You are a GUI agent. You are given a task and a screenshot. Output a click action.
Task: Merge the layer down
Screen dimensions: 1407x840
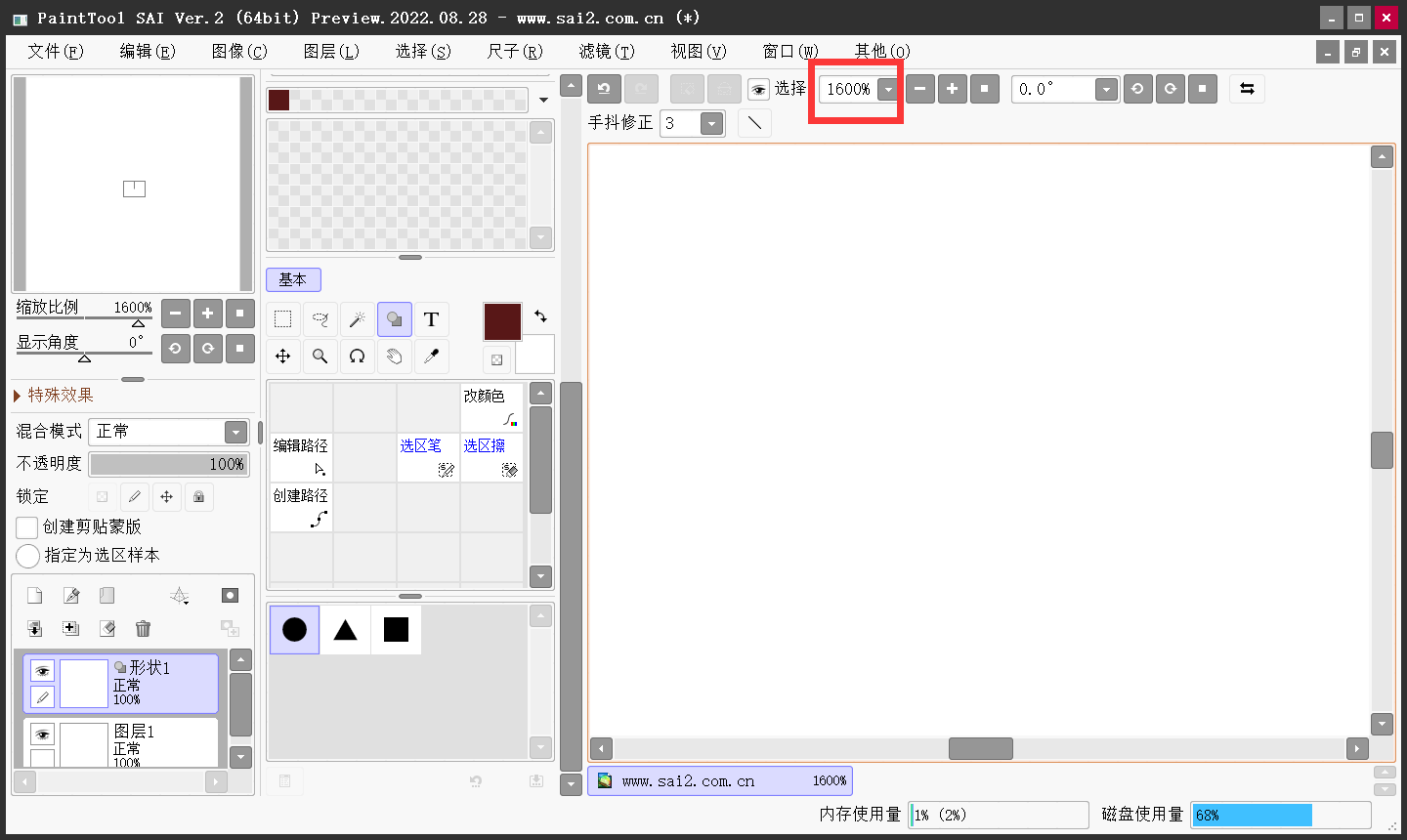(35, 629)
